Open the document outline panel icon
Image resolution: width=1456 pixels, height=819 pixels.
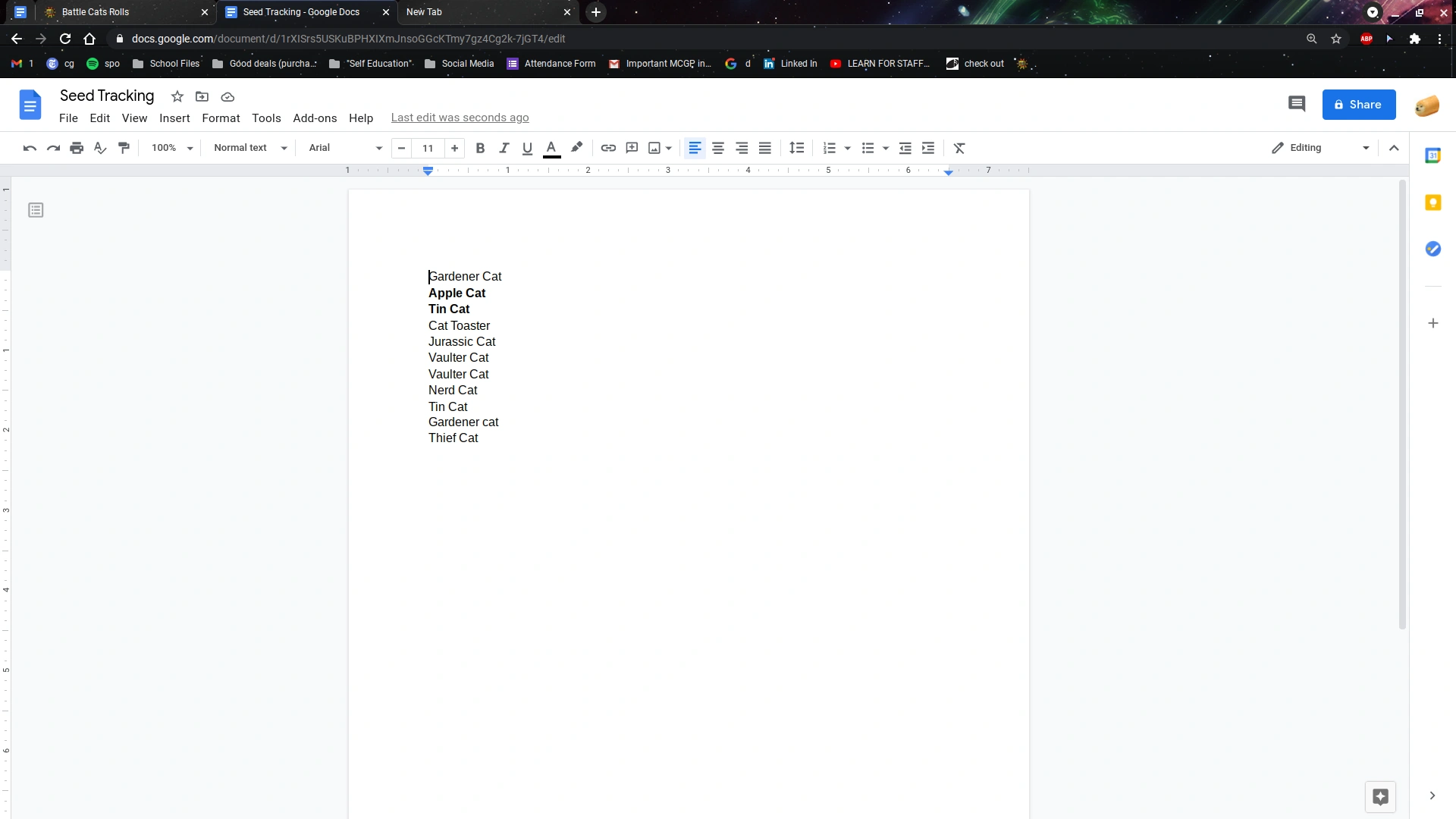coord(36,210)
